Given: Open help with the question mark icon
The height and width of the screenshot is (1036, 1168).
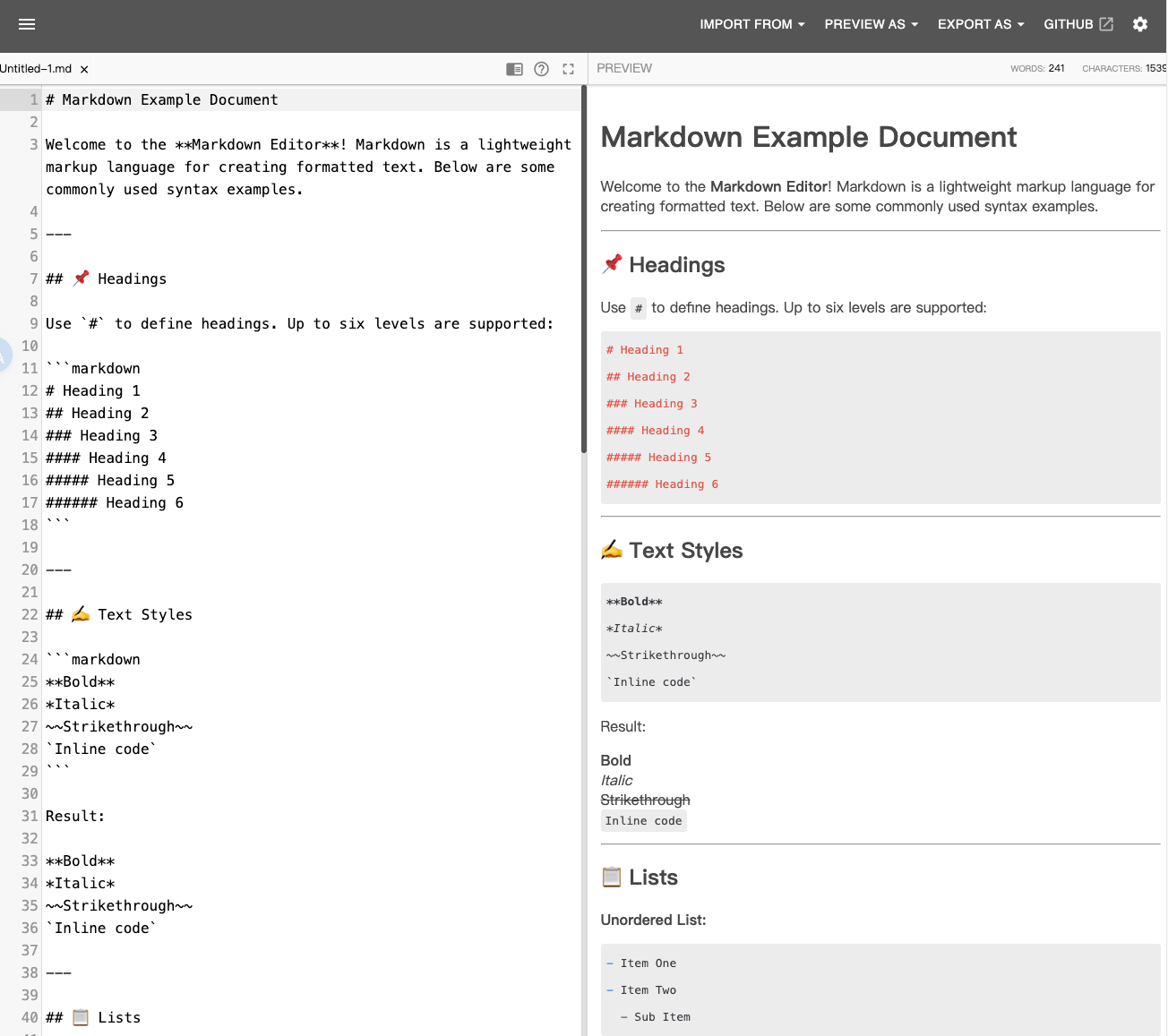Looking at the screenshot, I should coord(541,68).
